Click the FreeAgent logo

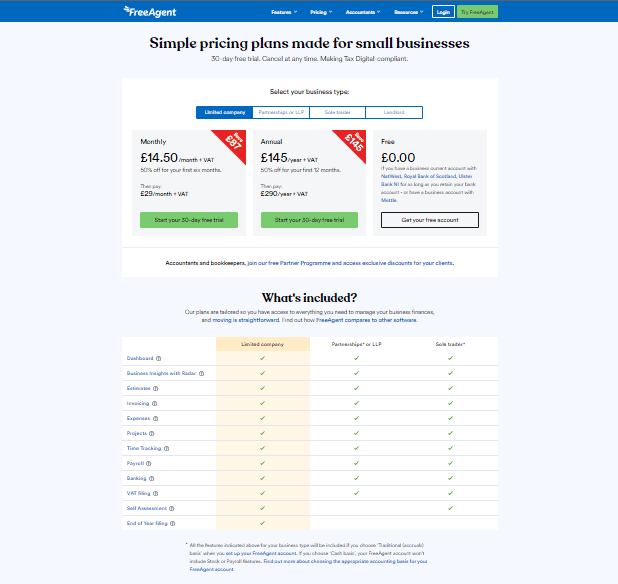click(149, 12)
